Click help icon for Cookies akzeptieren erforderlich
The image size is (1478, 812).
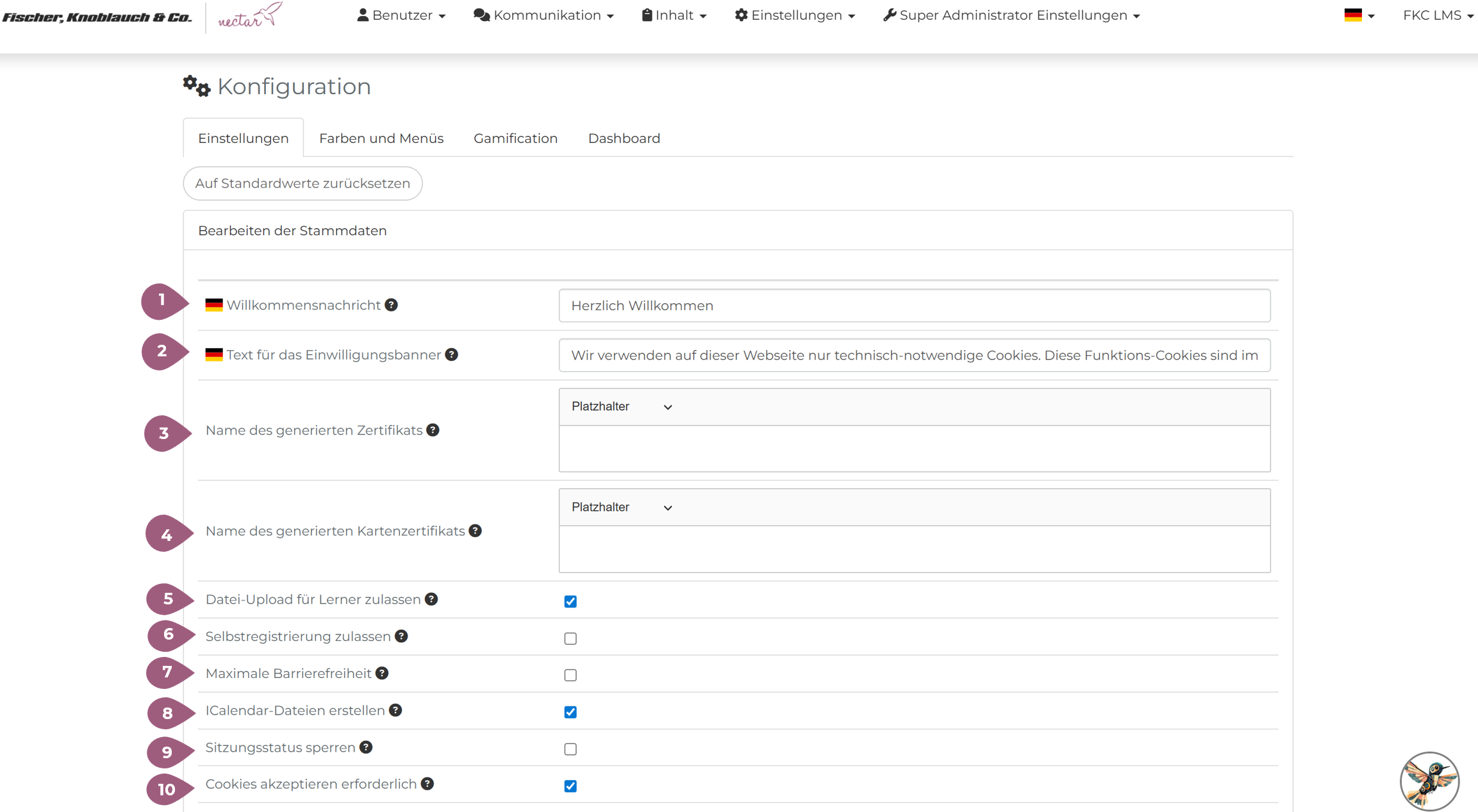pos(428,784)
